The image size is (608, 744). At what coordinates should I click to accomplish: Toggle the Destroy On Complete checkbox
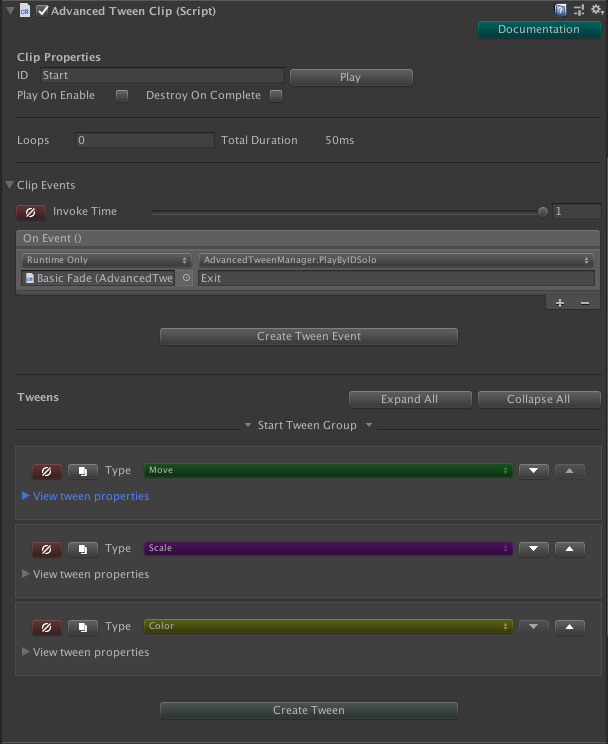pyautogui.click(x=276, y=96)
